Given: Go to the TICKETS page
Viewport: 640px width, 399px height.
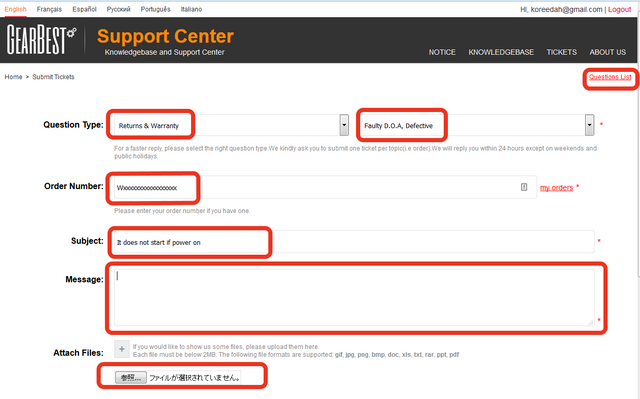Looking at the screenshot, I should [x=562, y=52].
